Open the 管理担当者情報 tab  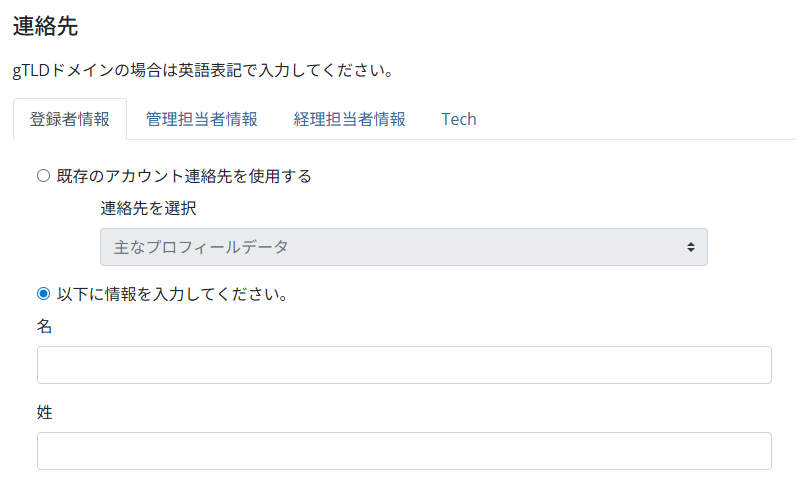[201, 119]
